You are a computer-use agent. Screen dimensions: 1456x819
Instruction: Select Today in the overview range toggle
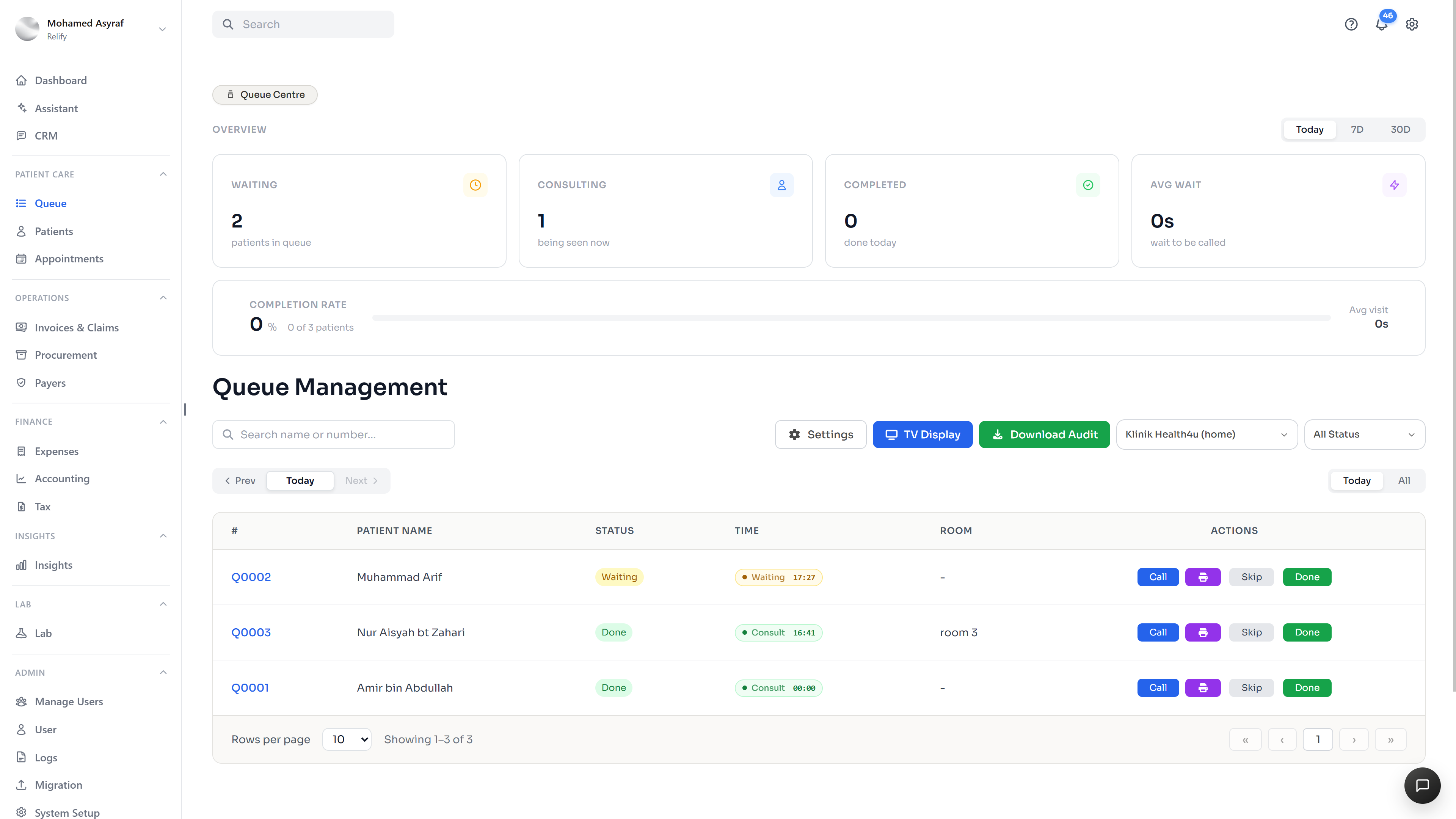pos(1310,129)
